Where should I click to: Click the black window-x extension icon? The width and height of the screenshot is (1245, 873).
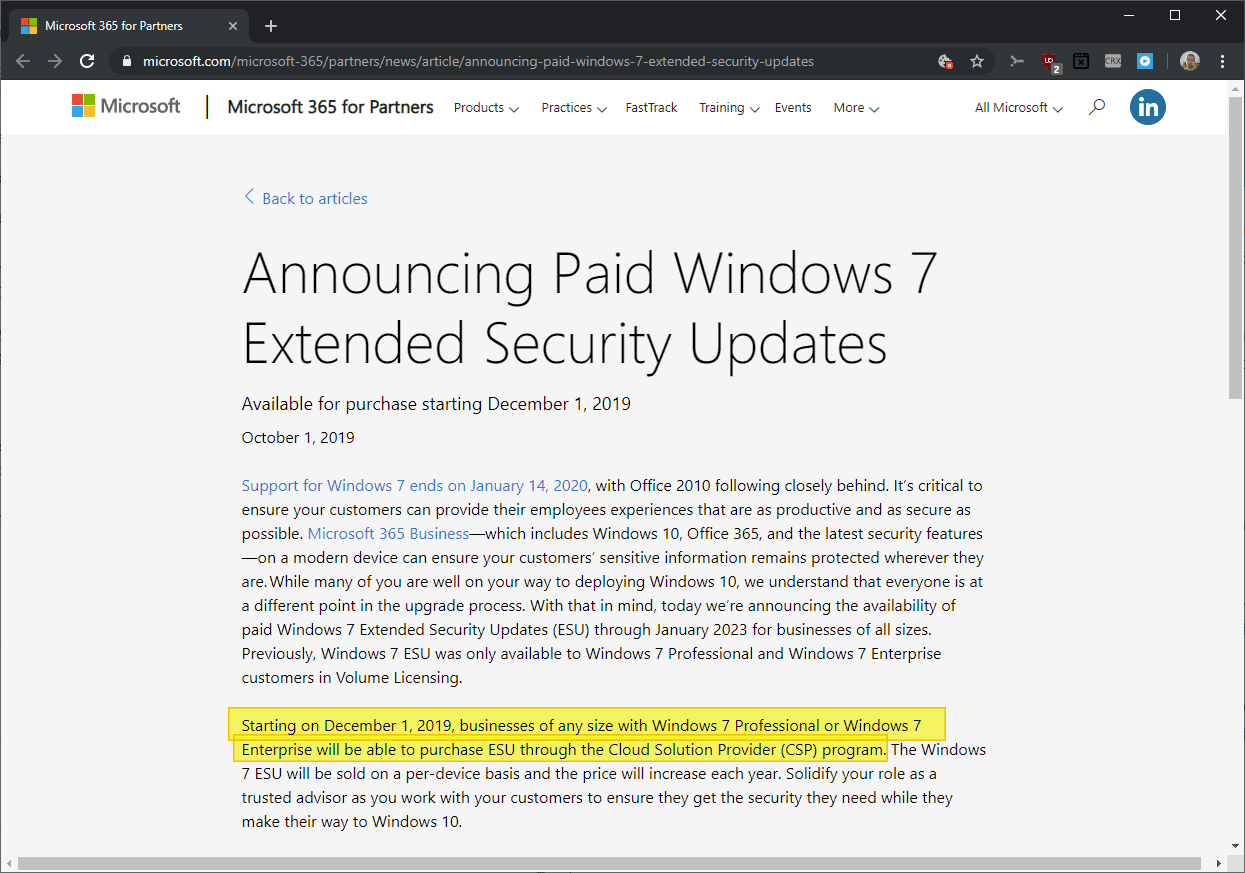(x=1081, y=61)
